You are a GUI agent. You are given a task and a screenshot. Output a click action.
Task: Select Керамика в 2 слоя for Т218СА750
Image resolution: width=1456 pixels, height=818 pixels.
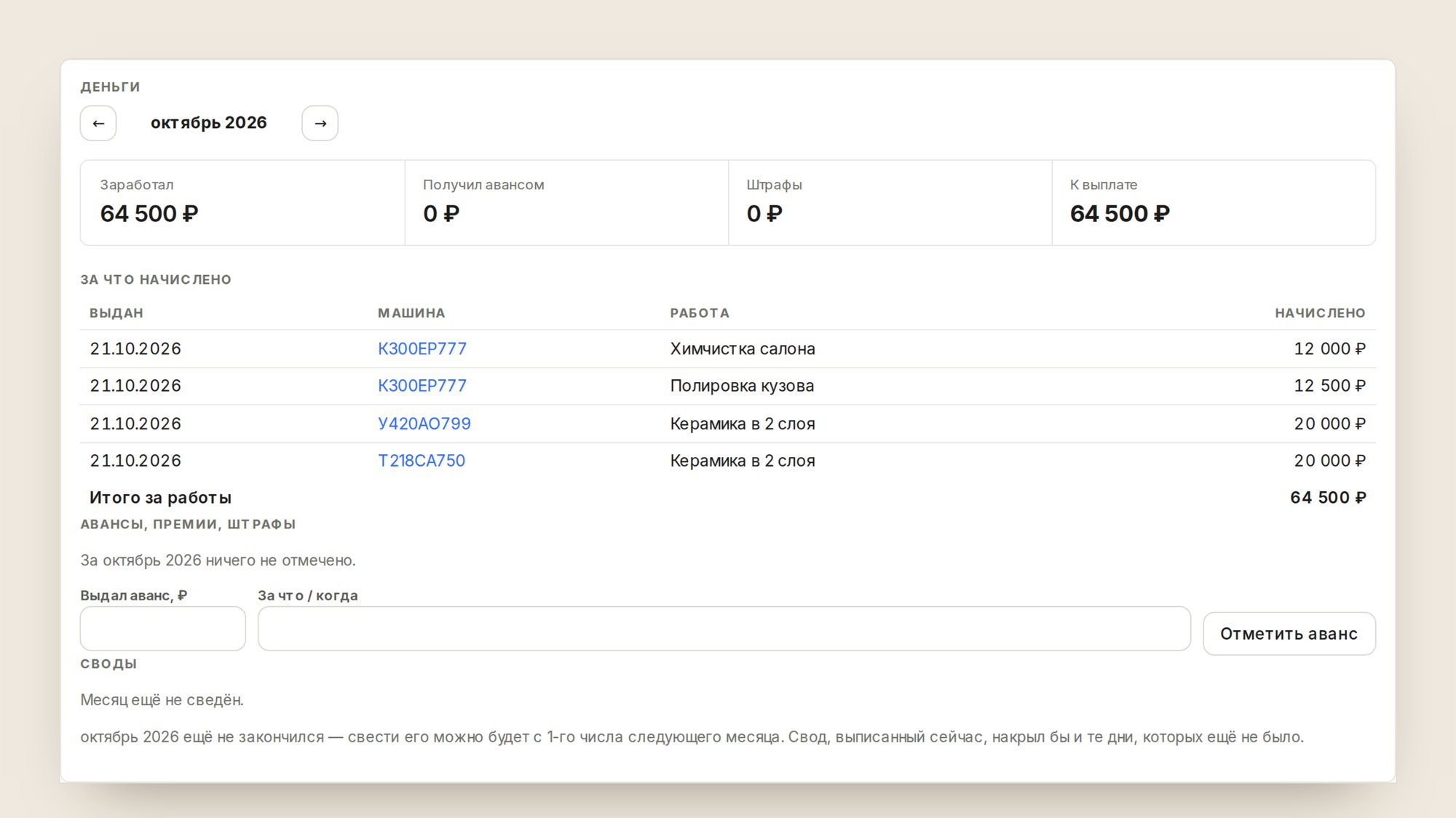click(x=743, y=461)
